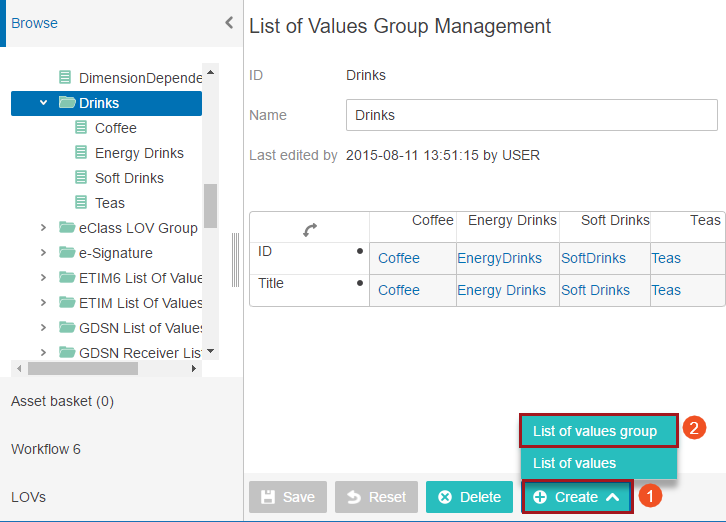
Task: Click the list icon beside Energy Drinks in tree
Action: [x=81, y=152]
